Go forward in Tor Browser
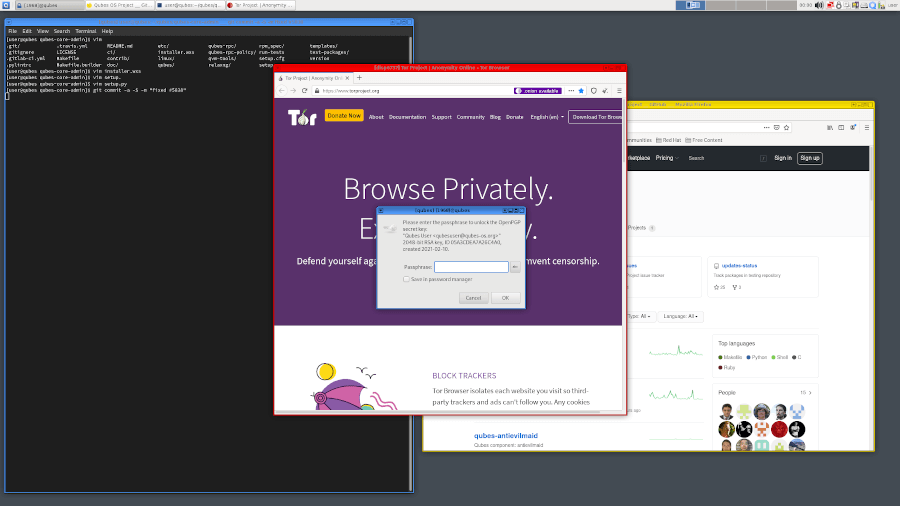 [293, 91]
